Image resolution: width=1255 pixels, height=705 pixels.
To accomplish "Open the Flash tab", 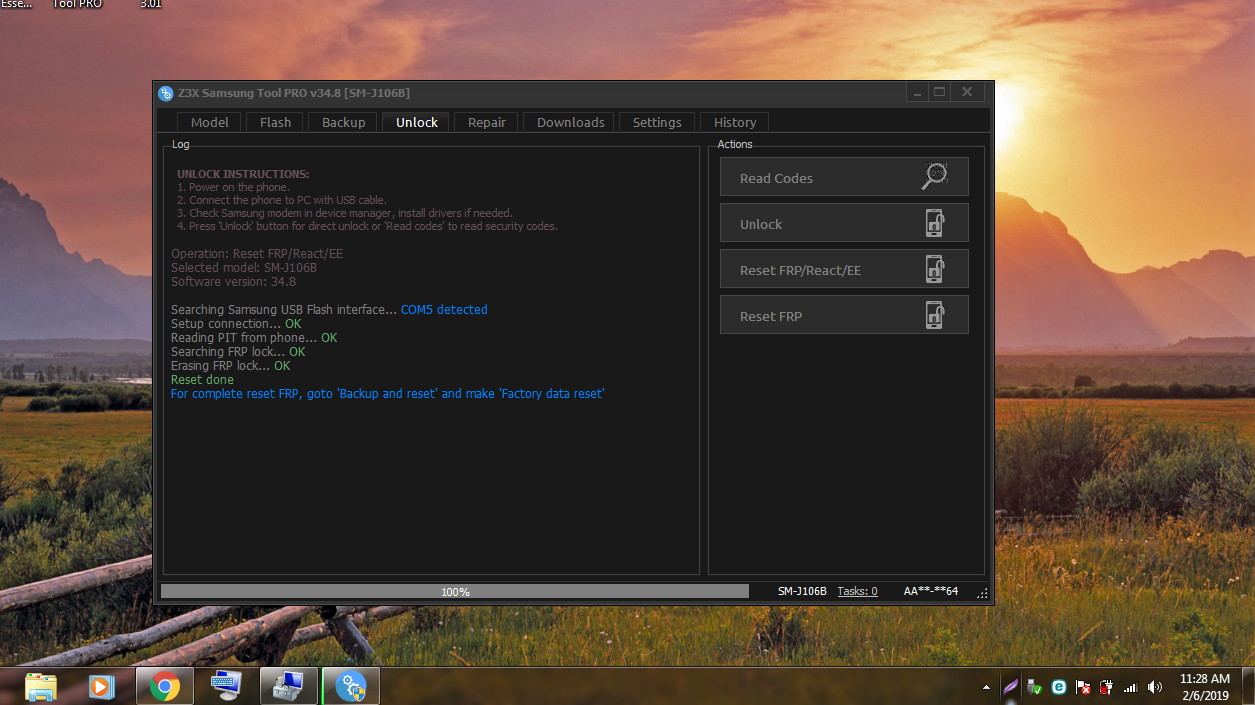I will pyautogui.click(x=275, y=122).
